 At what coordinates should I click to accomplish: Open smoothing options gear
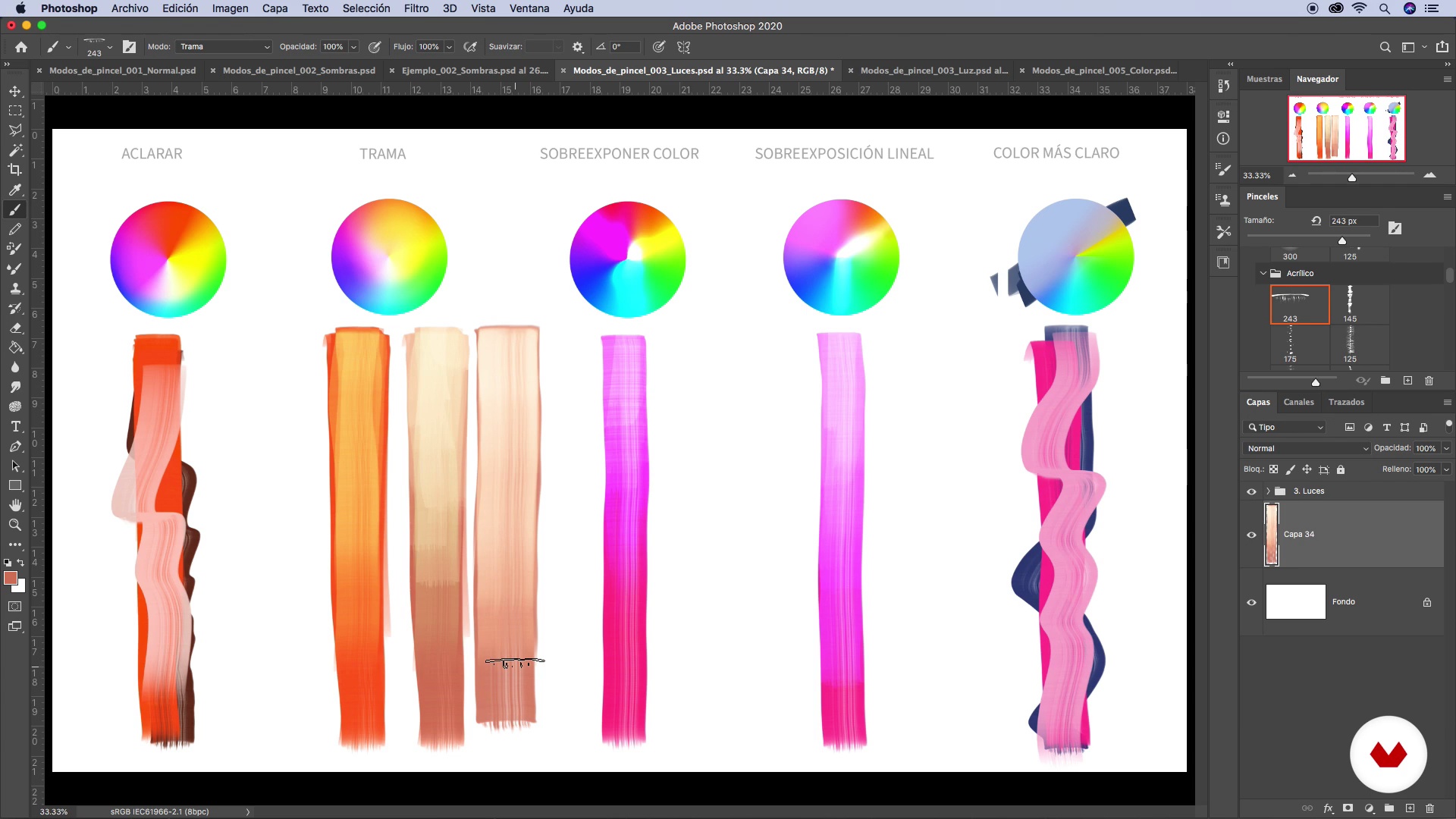click(578, 47)
